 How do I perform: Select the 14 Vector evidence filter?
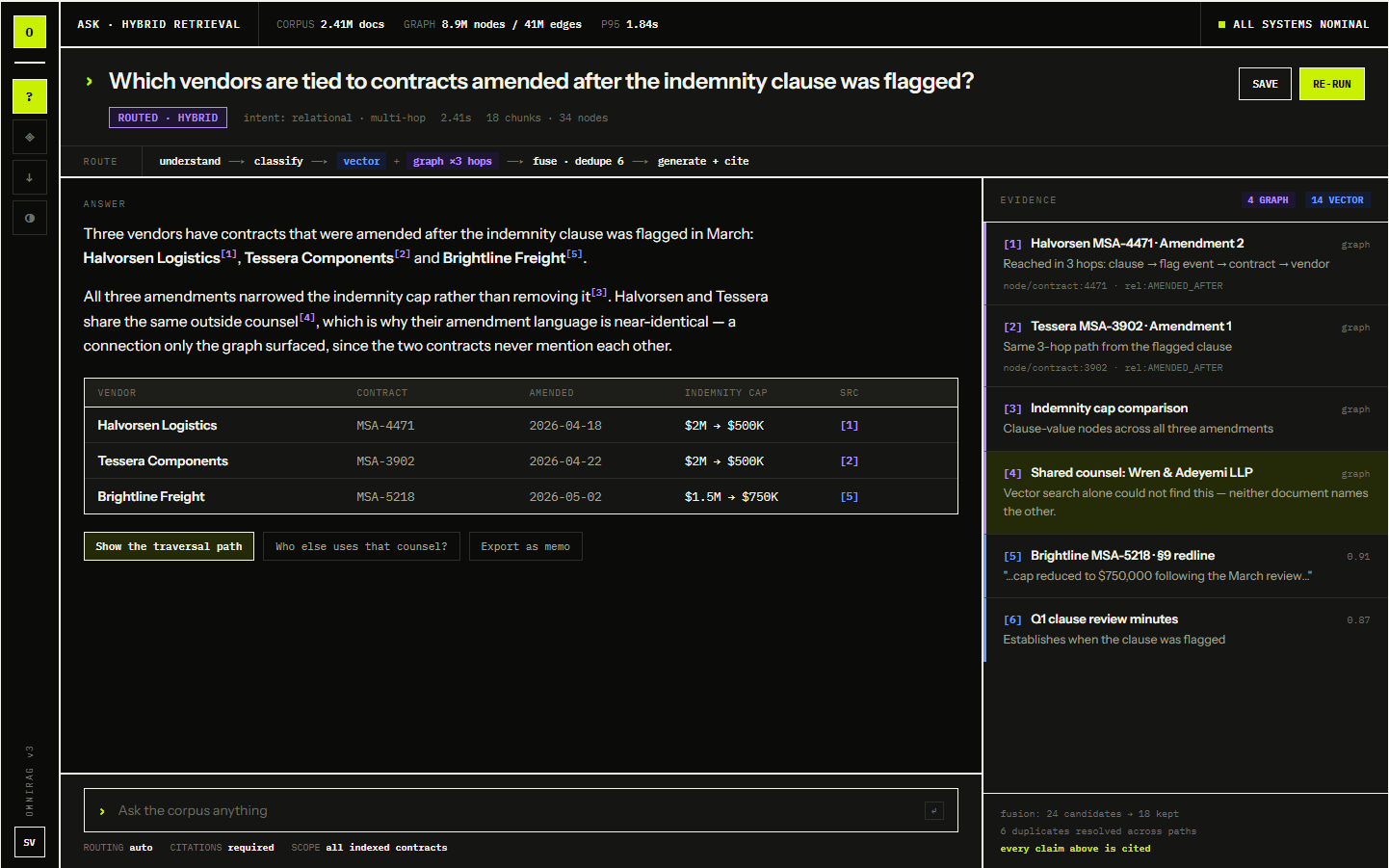pos(1337,200)
